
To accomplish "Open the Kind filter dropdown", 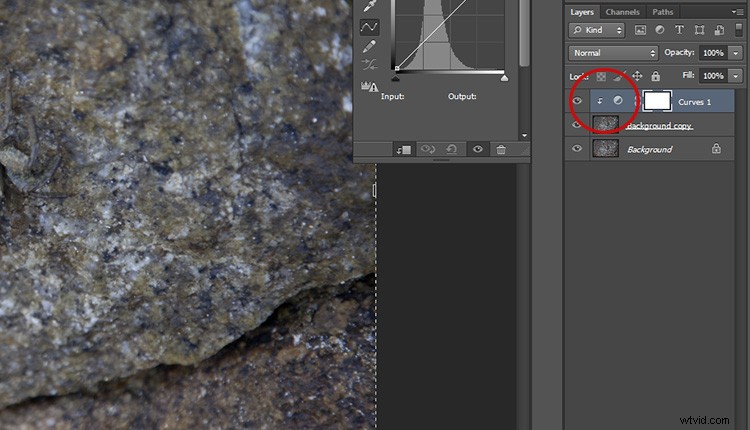I will tap(596, 30).
